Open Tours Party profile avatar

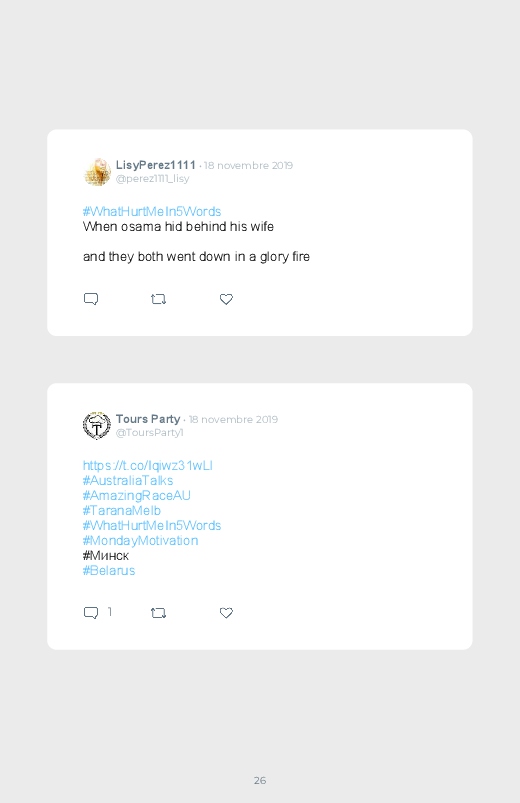click(97, 426)
